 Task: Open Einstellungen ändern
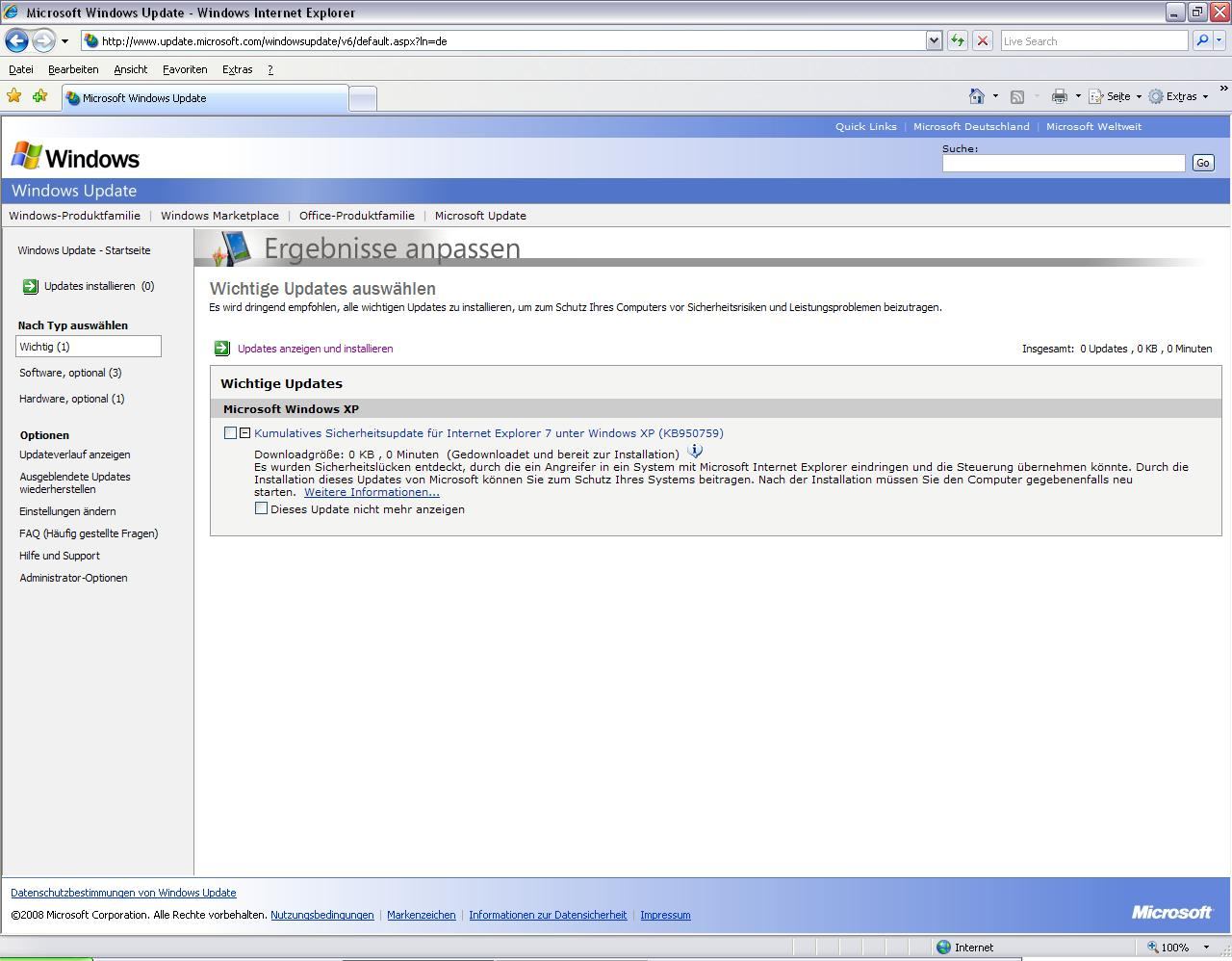coord(67,511)
